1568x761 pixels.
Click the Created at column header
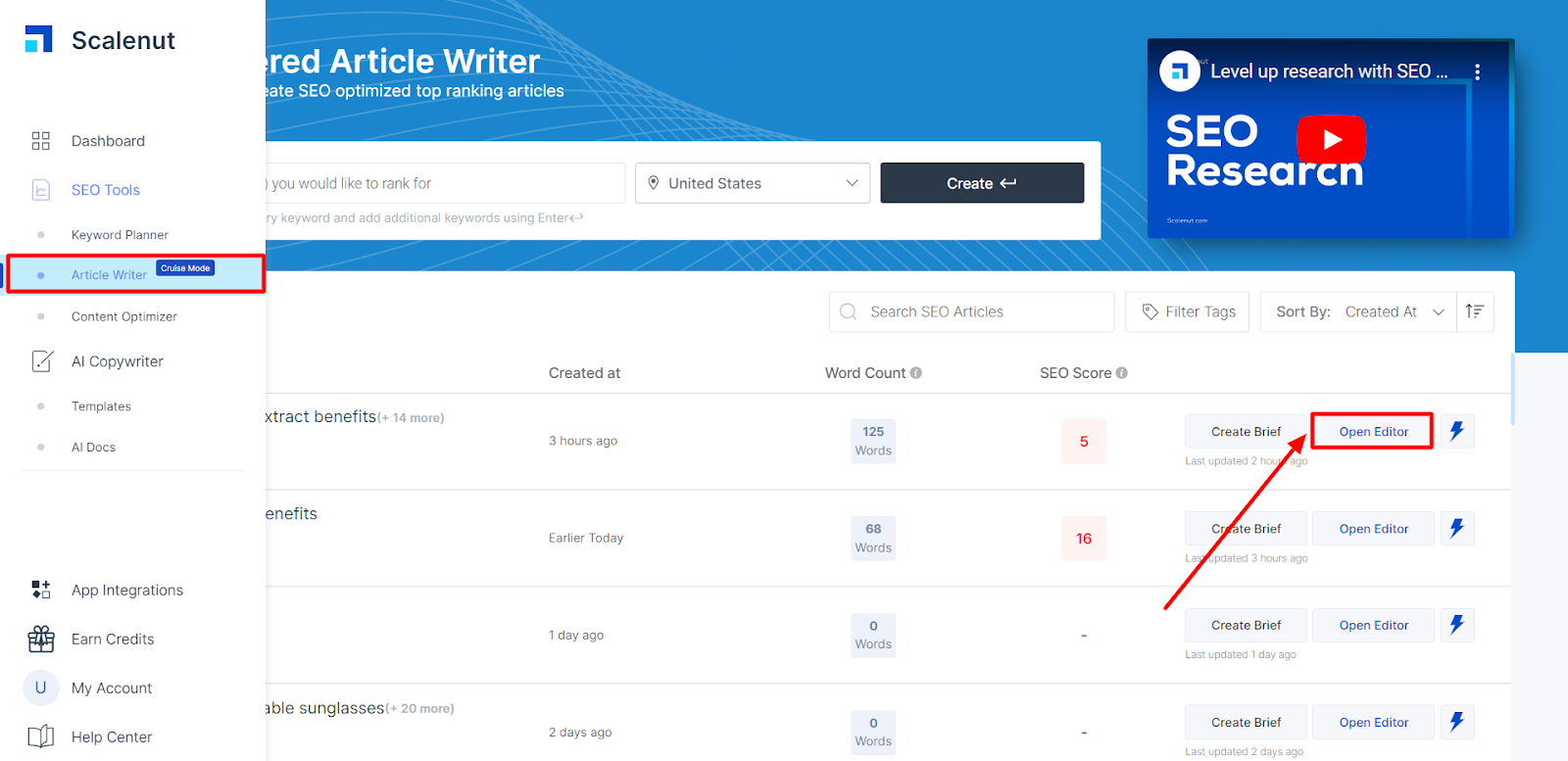tap(585, 373)
